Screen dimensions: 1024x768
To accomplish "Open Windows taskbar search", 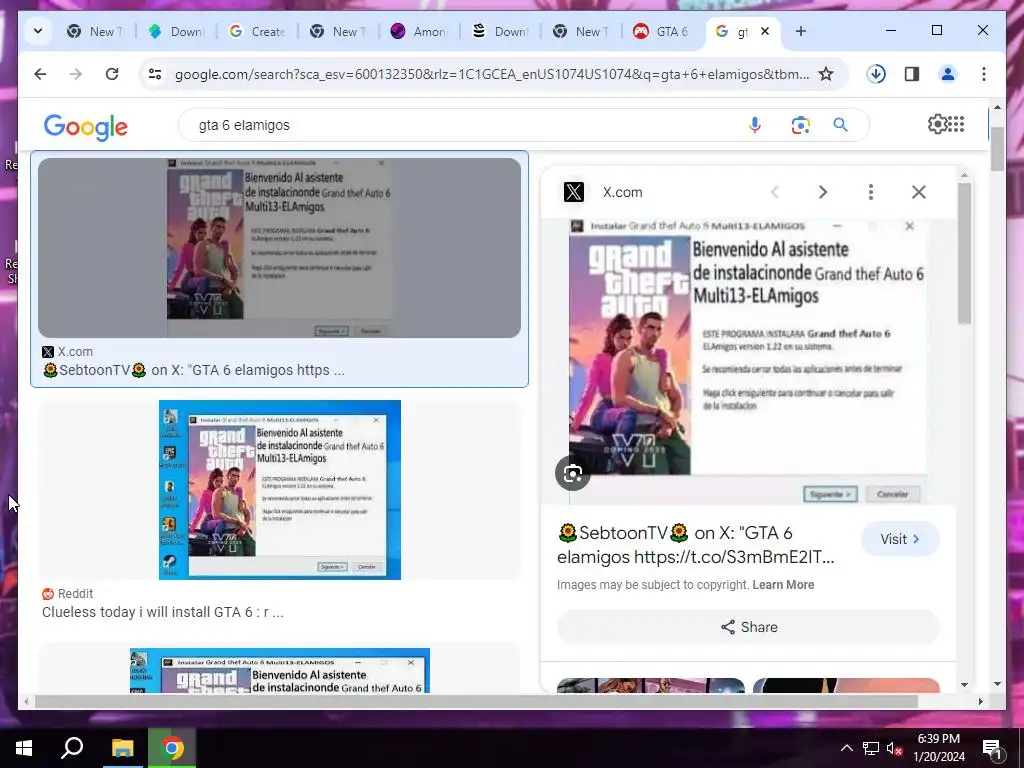I will (72, 748).
